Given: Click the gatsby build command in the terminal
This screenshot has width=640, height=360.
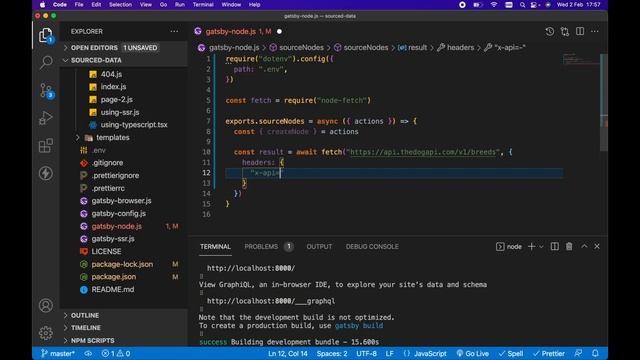Looking at the screenshot, I should pyautogui.click(x=359, y=326).
